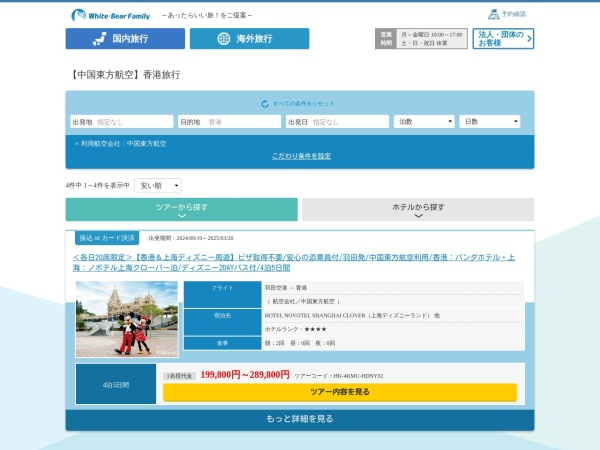
Task: Click the 1名様代金 label
Action: click(x=179, y=376)
